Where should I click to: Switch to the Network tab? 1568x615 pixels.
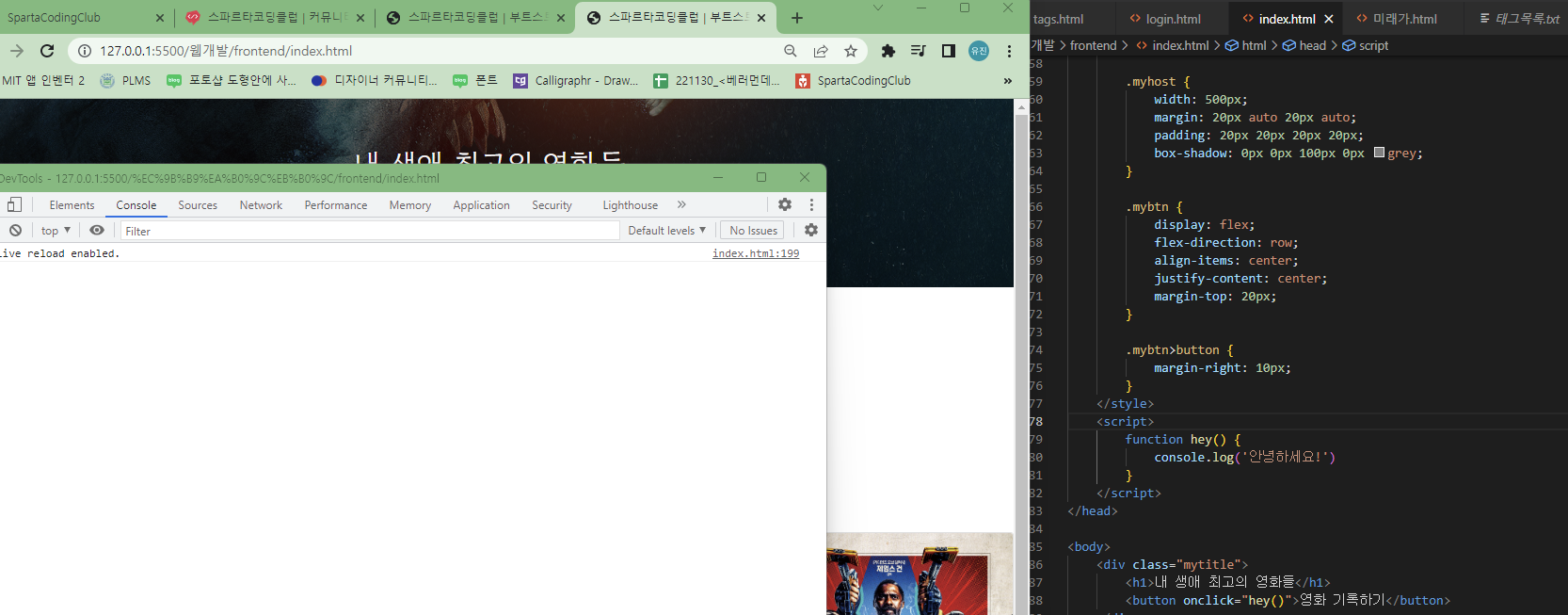pos(261,205)
